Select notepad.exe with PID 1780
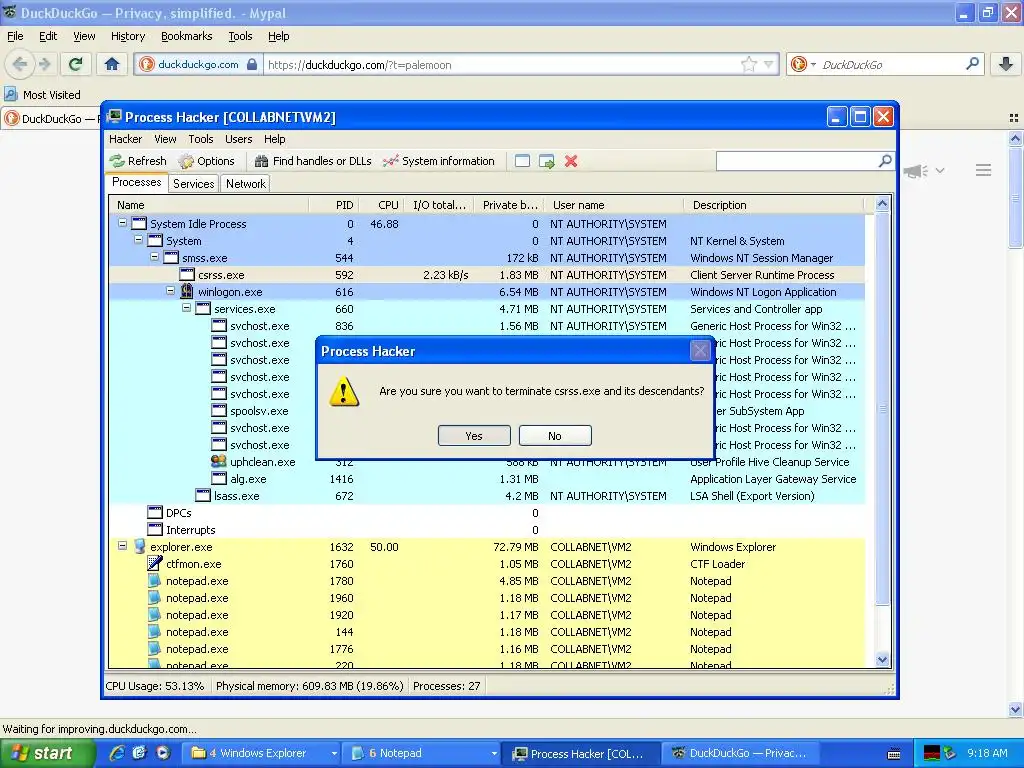 coord(487,581)
